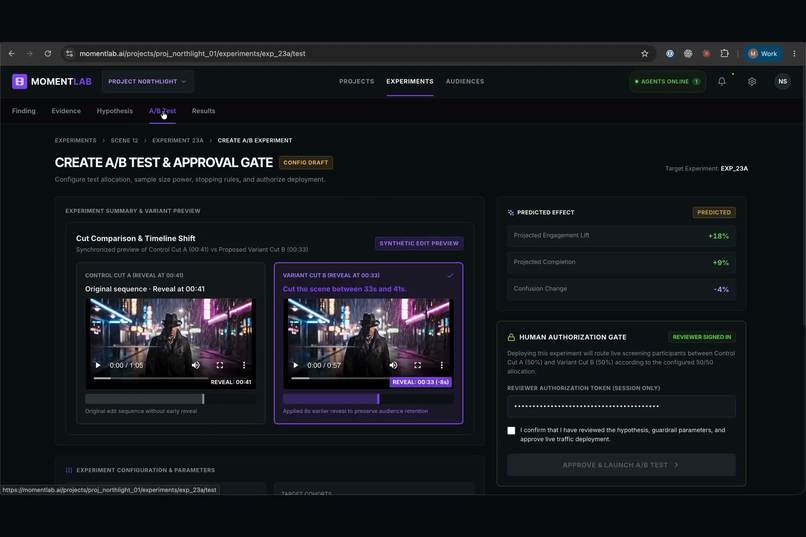Open more options on Control Cut A video
The height and width of the screenshot is (537, 806).
click(244, 365)
